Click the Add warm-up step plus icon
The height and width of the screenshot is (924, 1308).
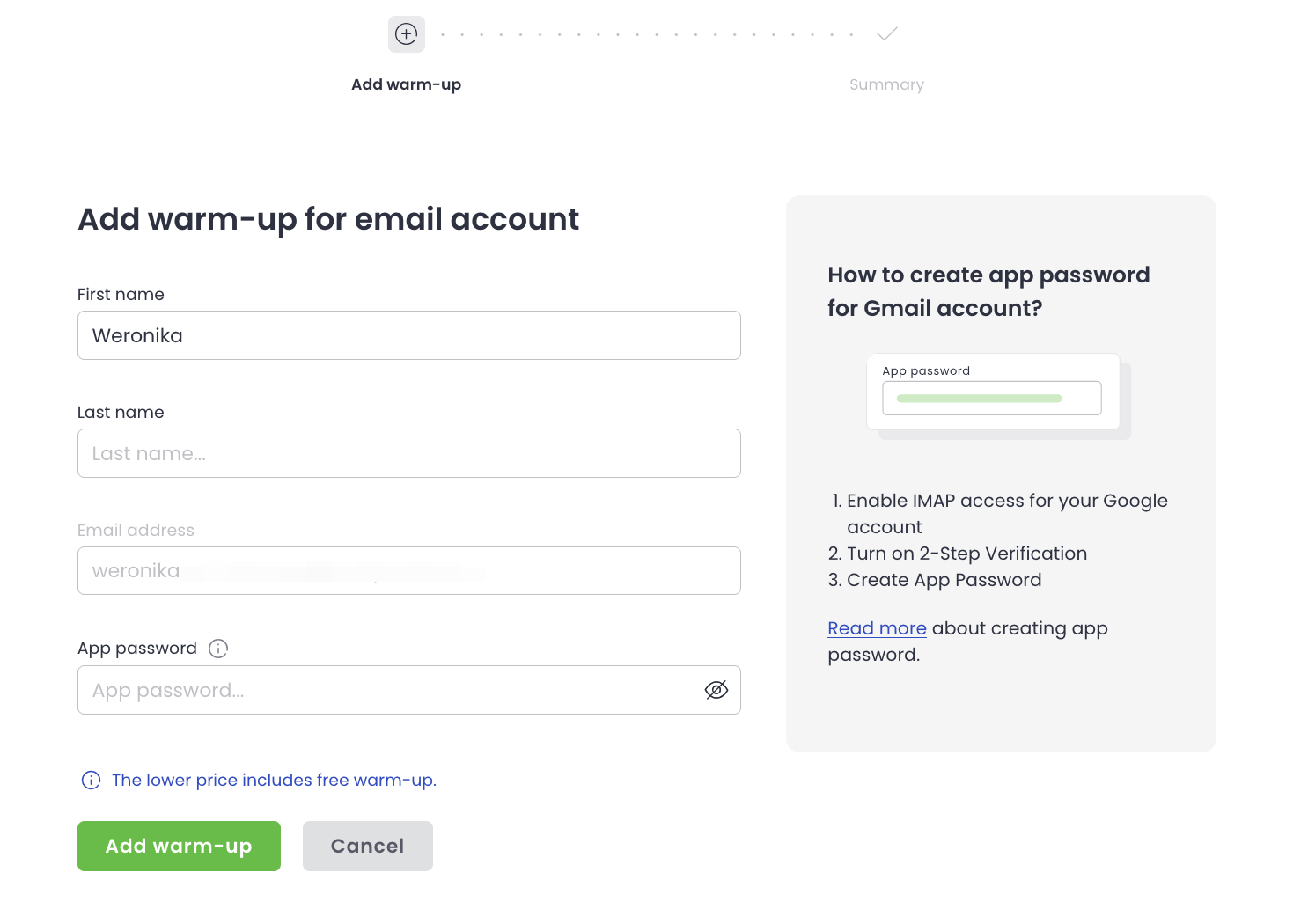pyautogui.click(x=407, y=34)
